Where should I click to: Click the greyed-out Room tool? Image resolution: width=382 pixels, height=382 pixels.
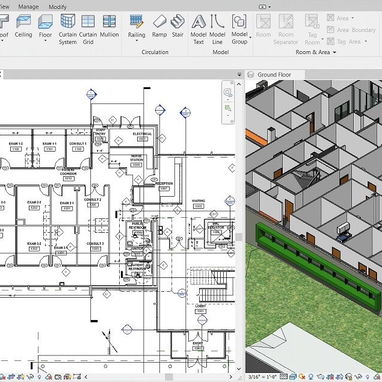[x=263, y=26]
